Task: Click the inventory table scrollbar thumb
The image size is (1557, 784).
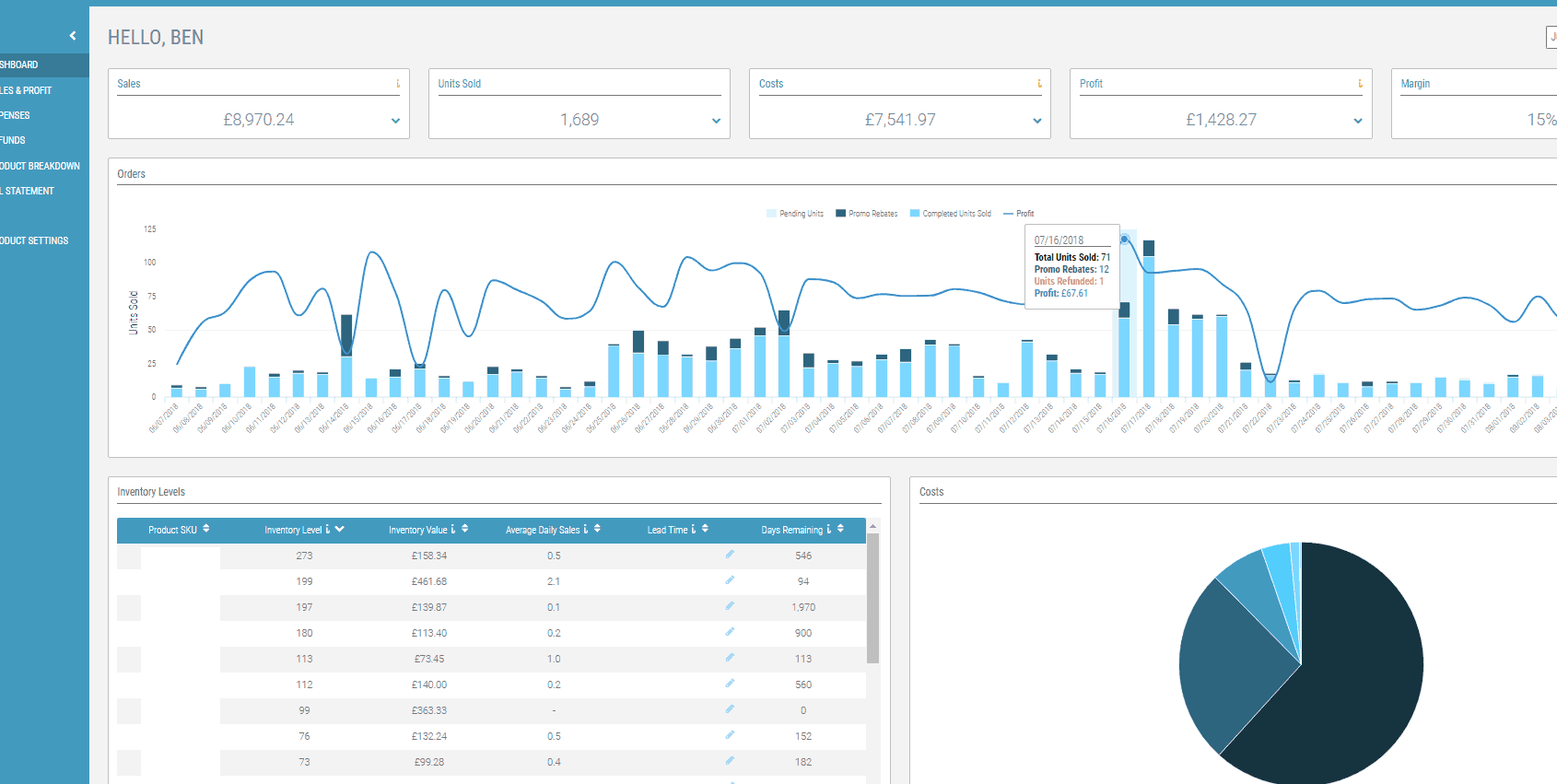Action: point(872,598)
